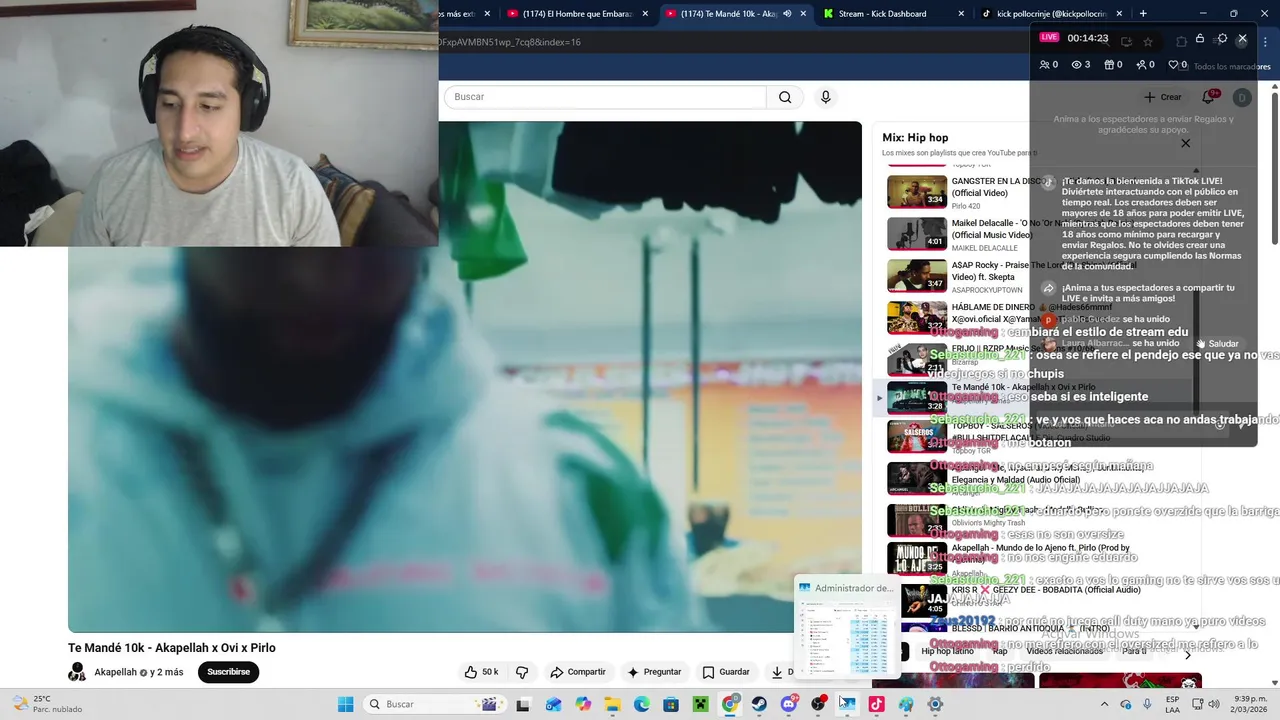Click the Mix: Hip hop playlist title
This screenshot has width=1280, height=720.
coord(915,138)
